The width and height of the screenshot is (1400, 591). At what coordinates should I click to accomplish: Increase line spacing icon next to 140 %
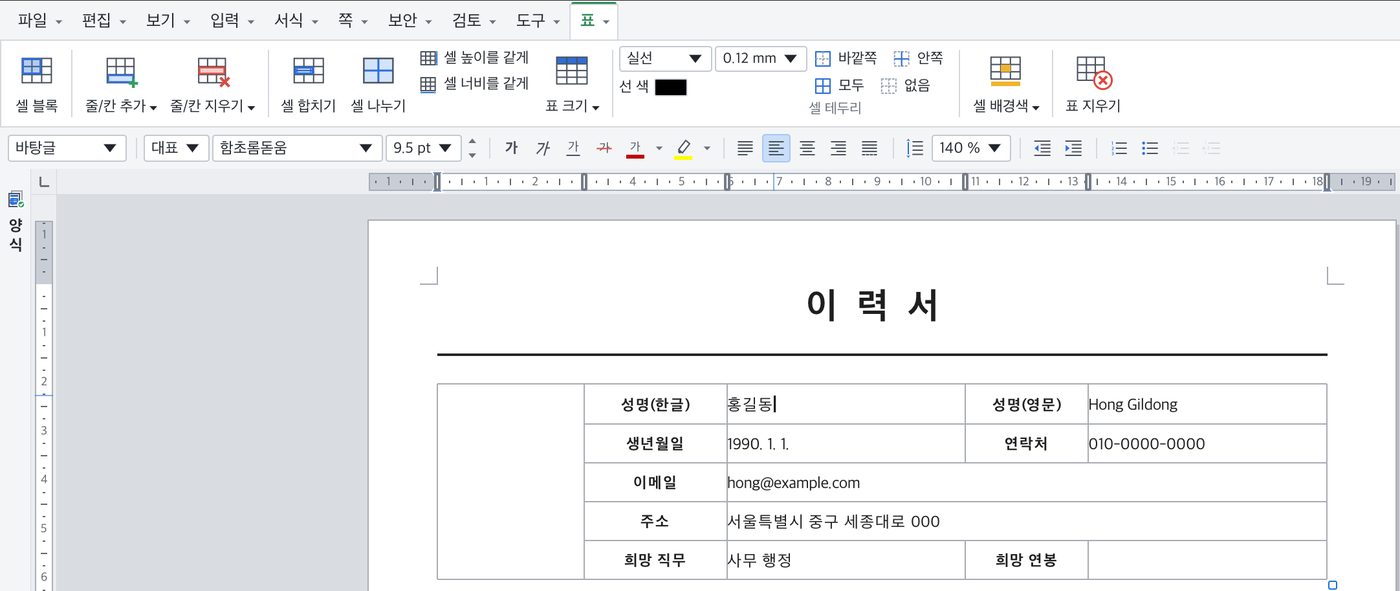[x=914, y=148]
